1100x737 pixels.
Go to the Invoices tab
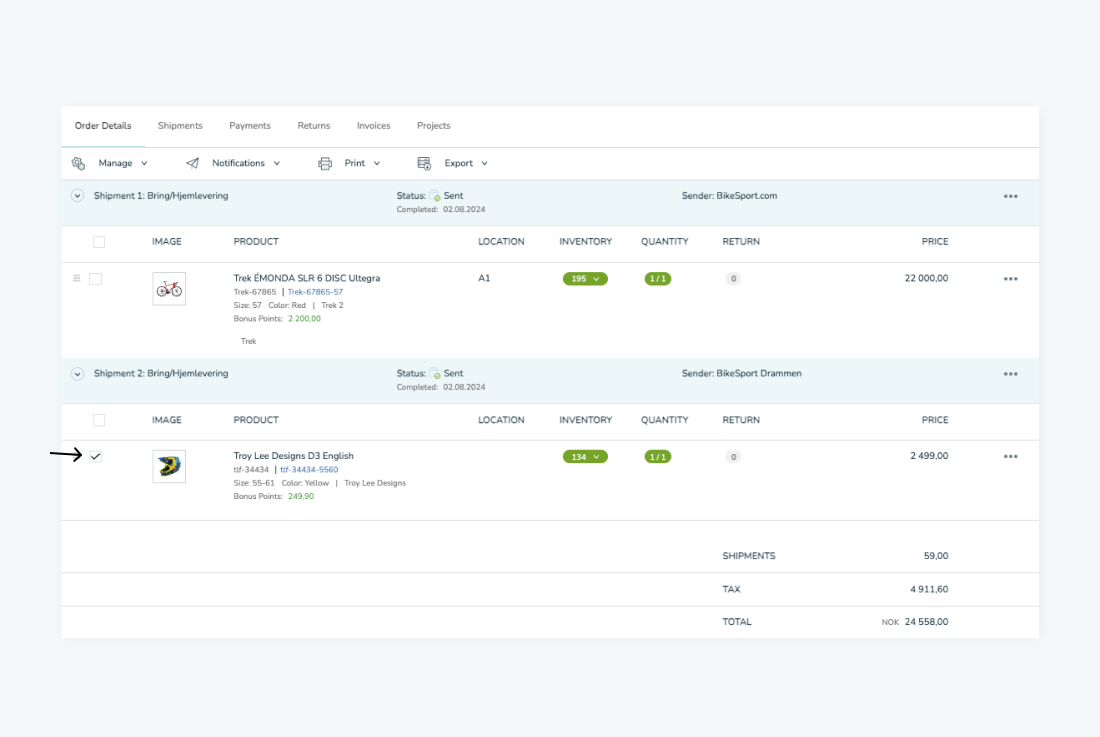[x=373, y=126]
